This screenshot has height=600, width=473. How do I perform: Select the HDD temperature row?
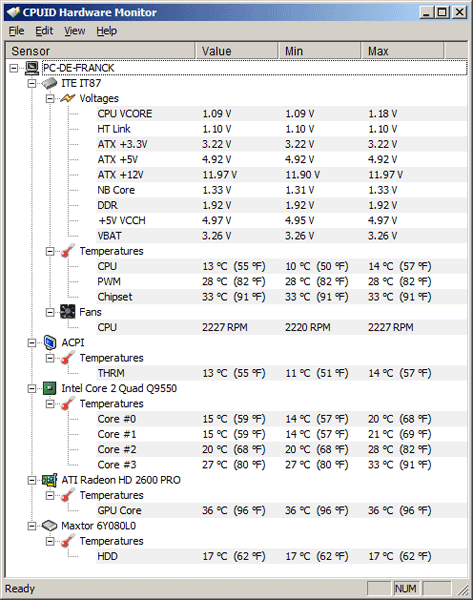click(x=281, y=556)
